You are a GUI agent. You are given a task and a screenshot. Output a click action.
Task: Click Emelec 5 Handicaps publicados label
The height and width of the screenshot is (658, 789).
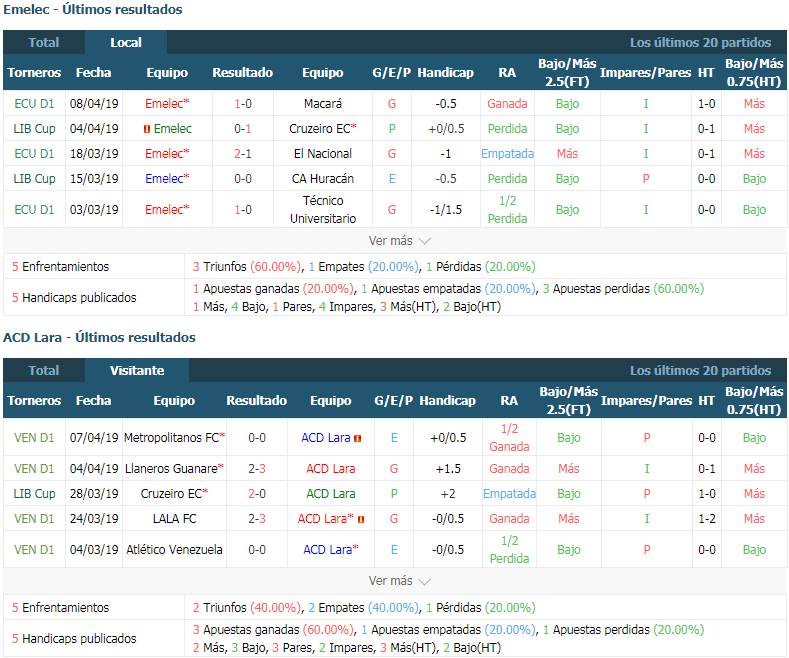74,298
